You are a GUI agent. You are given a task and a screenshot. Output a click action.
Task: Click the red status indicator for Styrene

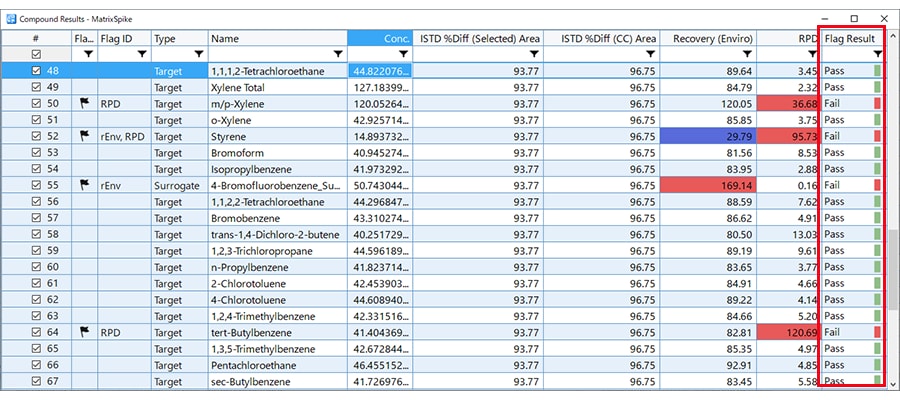click(x=877, y=135)
